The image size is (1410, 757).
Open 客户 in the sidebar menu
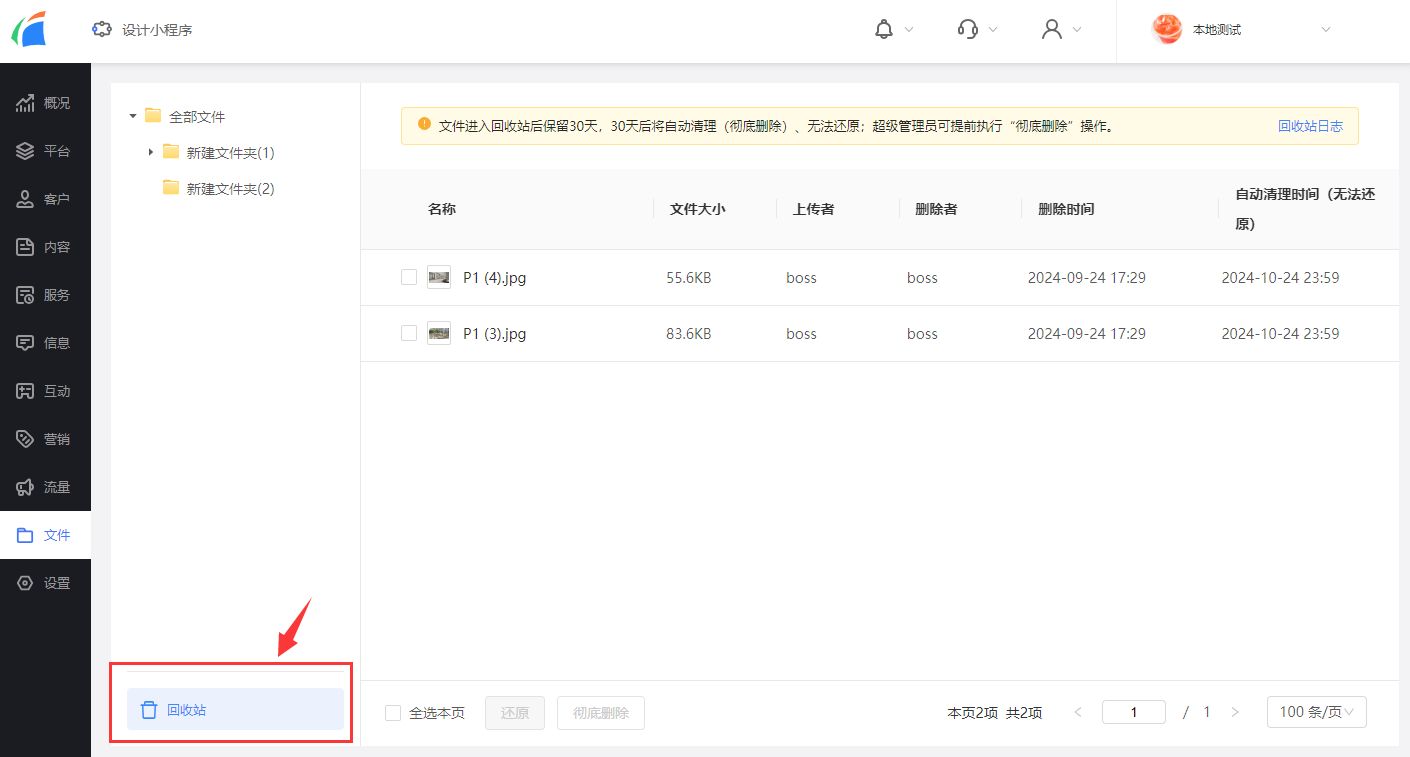click(x=45, y=199)
